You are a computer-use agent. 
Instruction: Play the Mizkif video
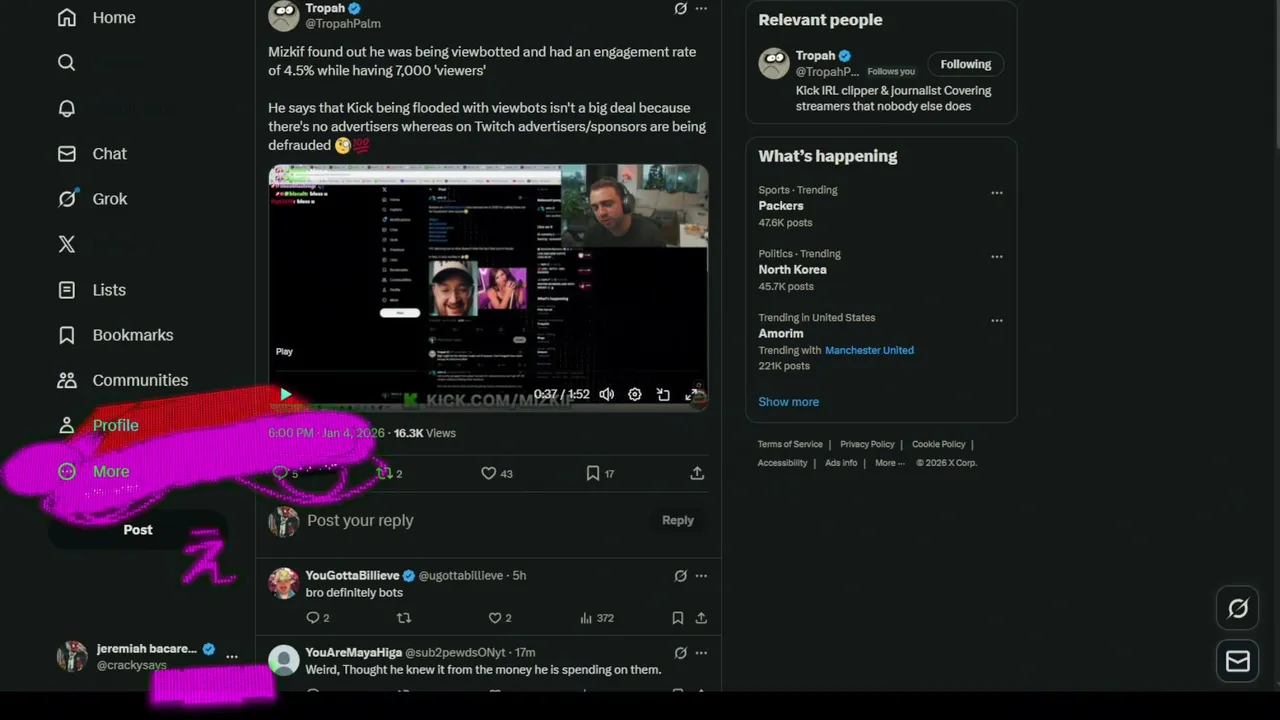point(286,395)
